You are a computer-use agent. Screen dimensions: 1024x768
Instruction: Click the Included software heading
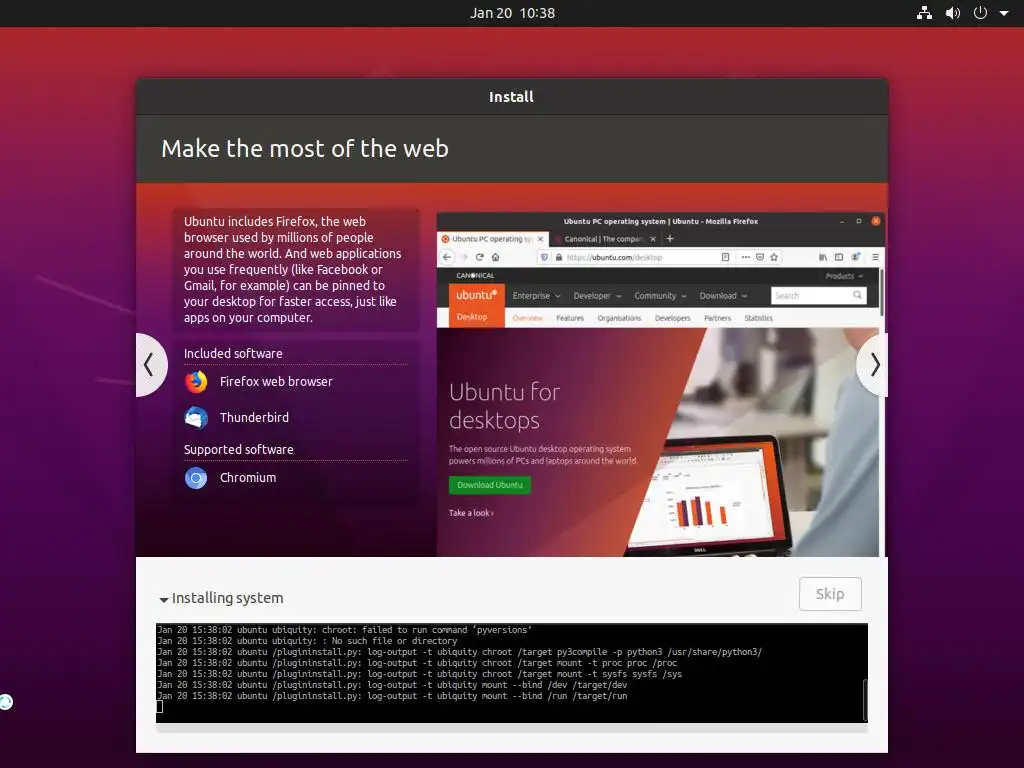[x=233, y=353]
